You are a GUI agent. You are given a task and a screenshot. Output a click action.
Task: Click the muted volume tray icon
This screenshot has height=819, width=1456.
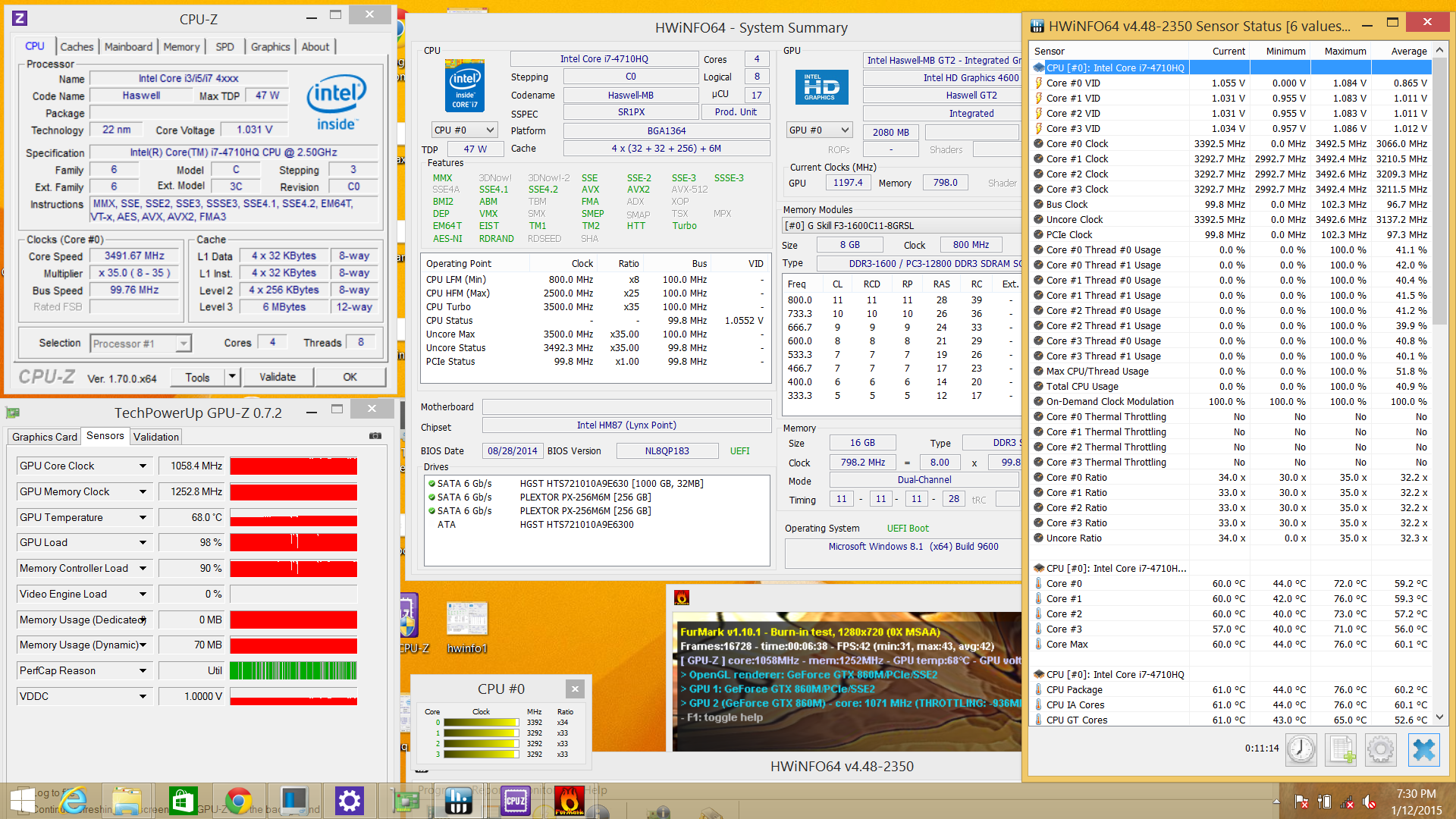1370,802
